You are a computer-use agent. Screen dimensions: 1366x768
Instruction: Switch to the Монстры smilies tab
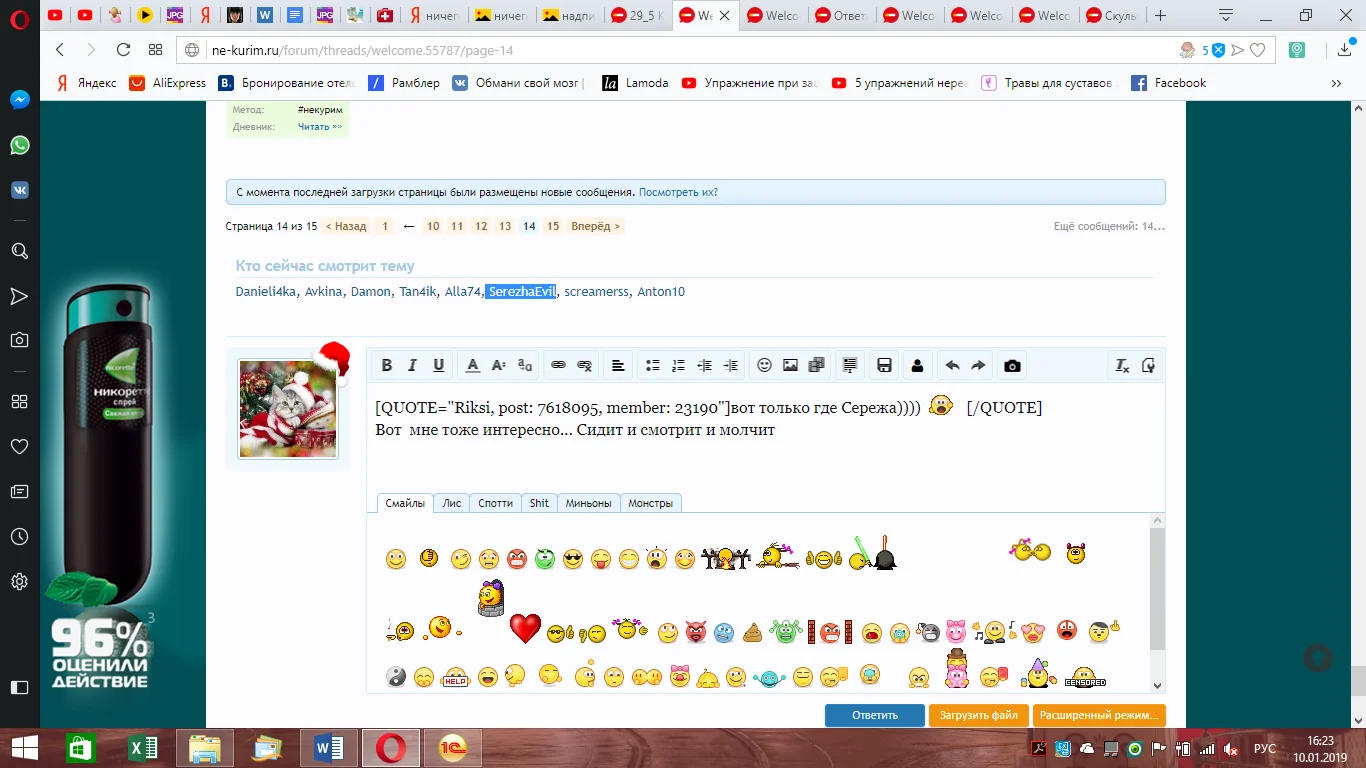pyautogui.click(x=651, y=503)
